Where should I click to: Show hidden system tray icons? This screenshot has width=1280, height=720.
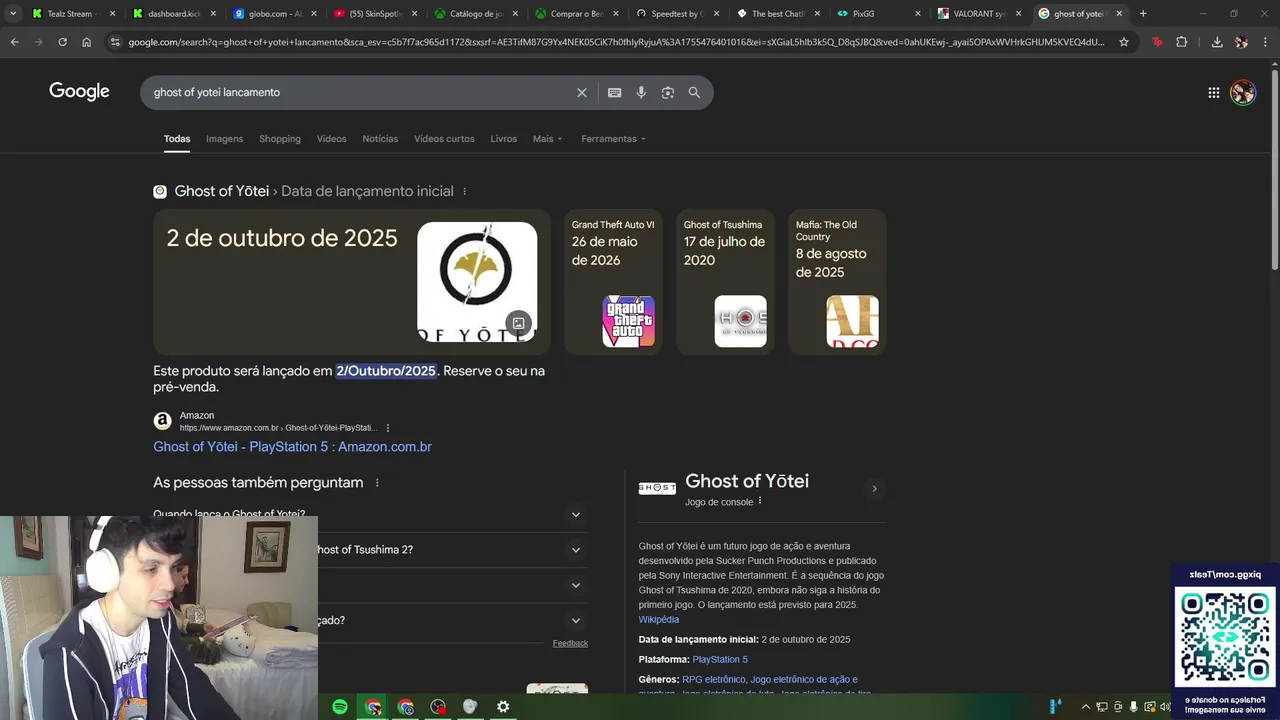pos(1085,707)
